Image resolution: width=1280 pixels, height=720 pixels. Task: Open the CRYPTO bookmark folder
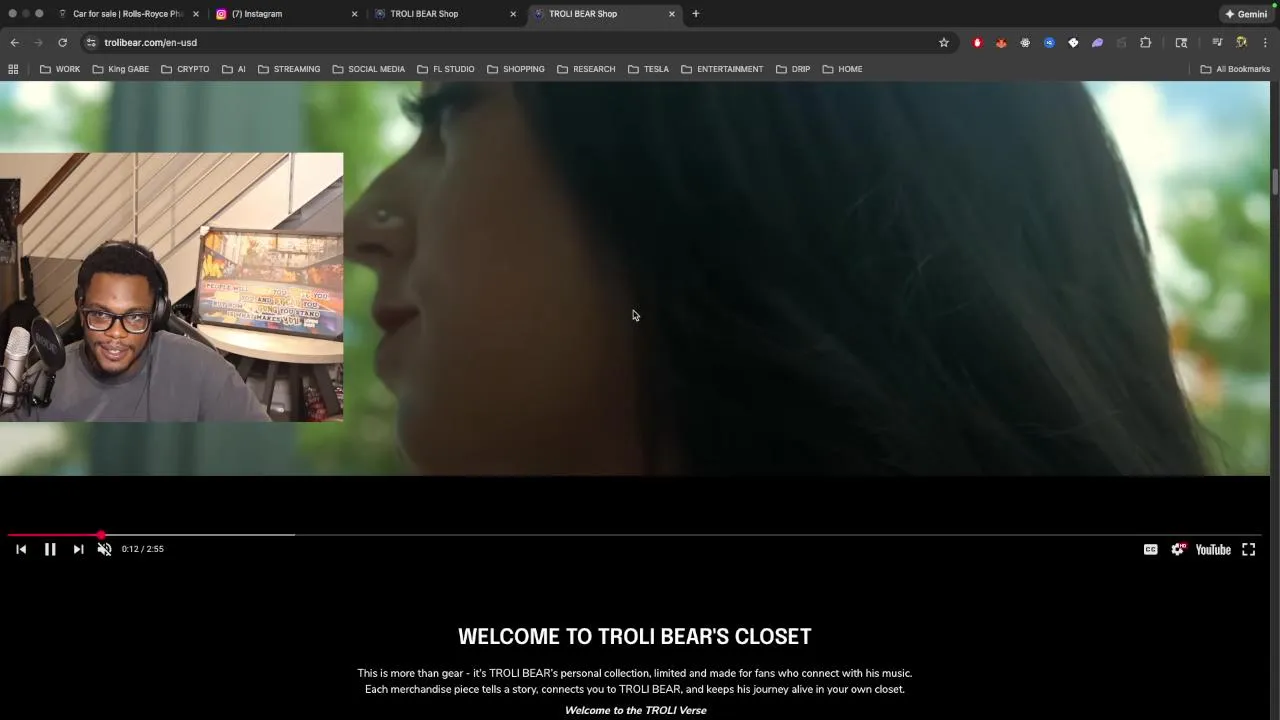pyautogui.click(x=185, y=69)
